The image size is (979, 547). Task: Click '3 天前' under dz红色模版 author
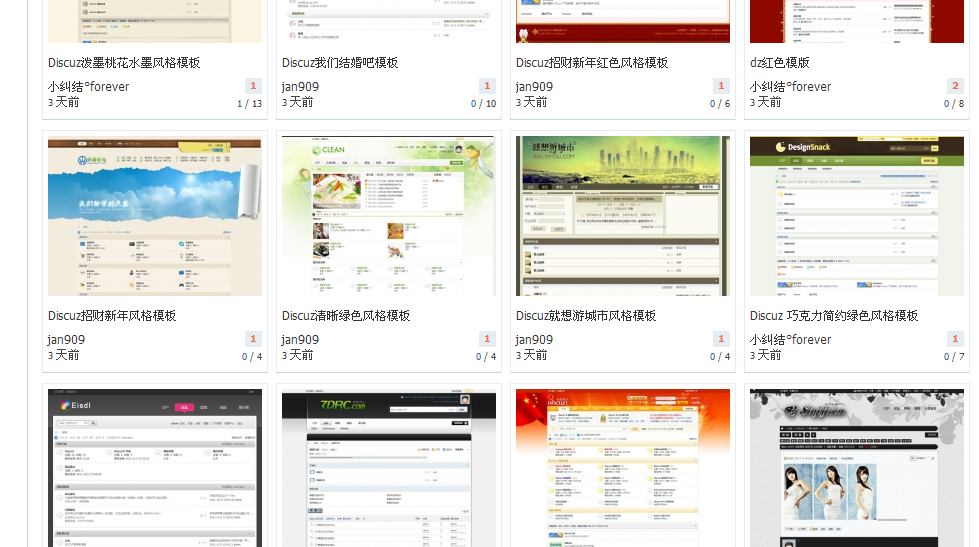coord(765,102)
